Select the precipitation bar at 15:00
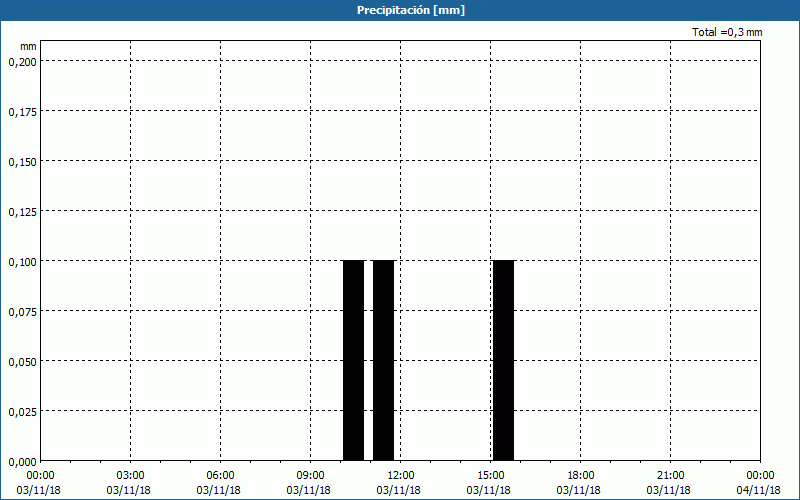 click(504, 360)
